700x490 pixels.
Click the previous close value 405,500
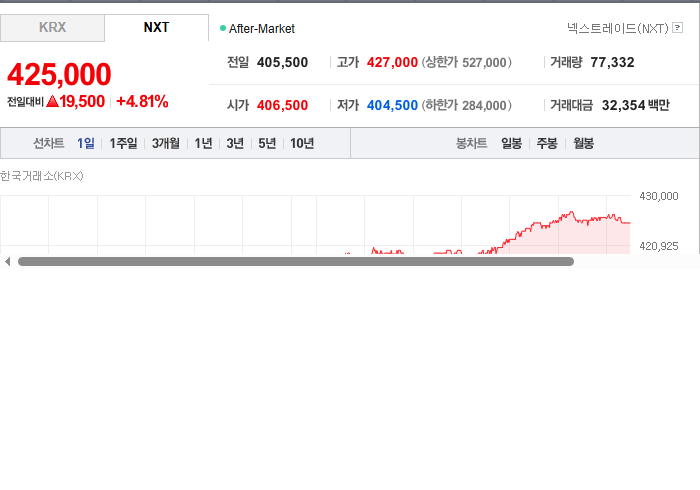pyautogui.click(x=282, y=62)
